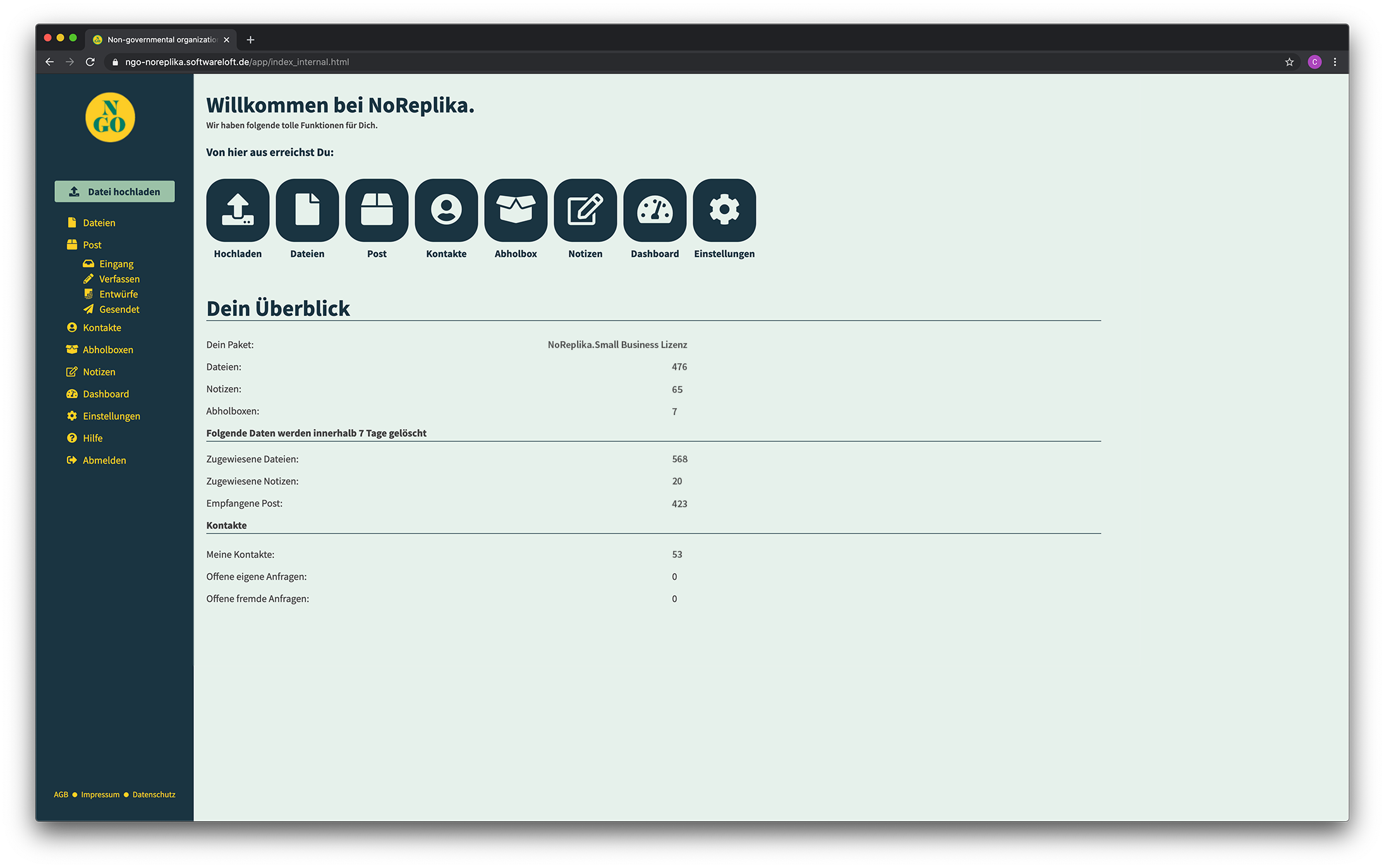1384x868 pixels.
Task: Open Gesendet in the sidebar
Action: pyautogui.click(x=119, y=310)
